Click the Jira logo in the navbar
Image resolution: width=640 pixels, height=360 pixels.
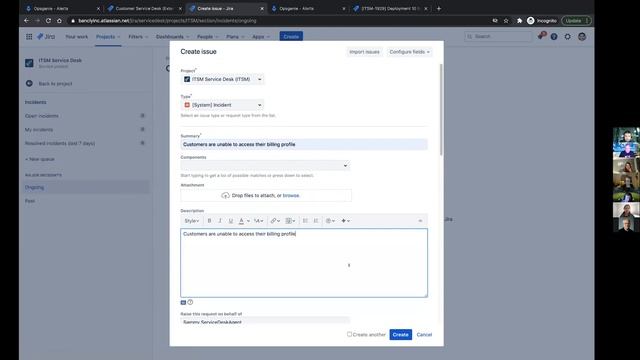coord(46,37)
